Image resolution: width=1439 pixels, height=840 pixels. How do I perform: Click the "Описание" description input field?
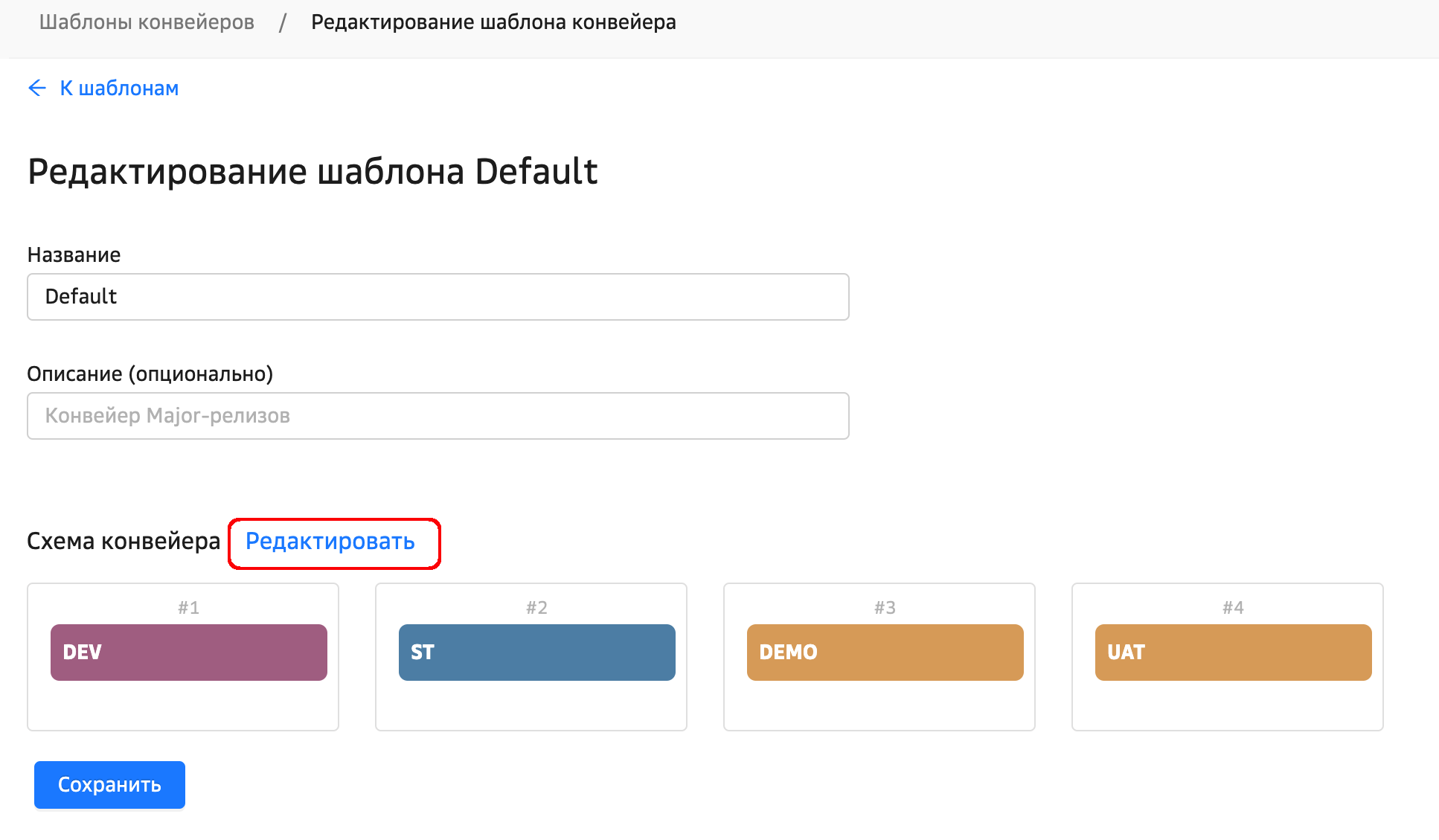[438, 416]
